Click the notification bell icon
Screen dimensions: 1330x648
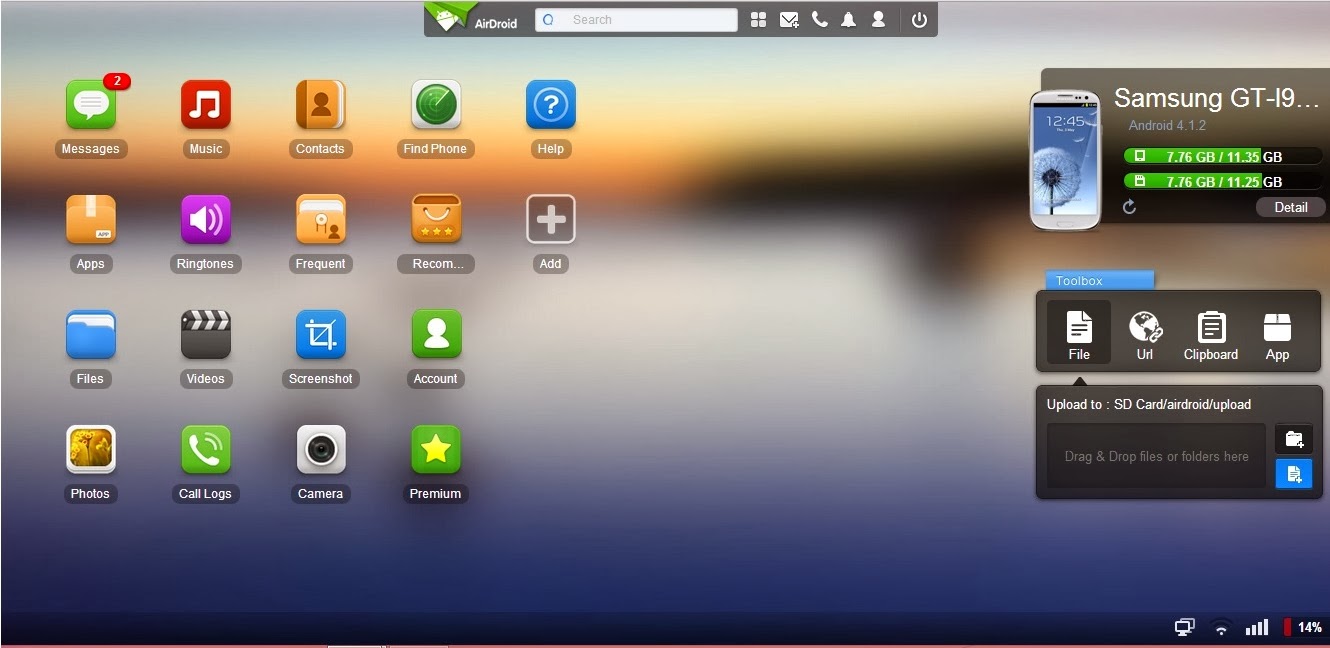[x=849, y=19]
